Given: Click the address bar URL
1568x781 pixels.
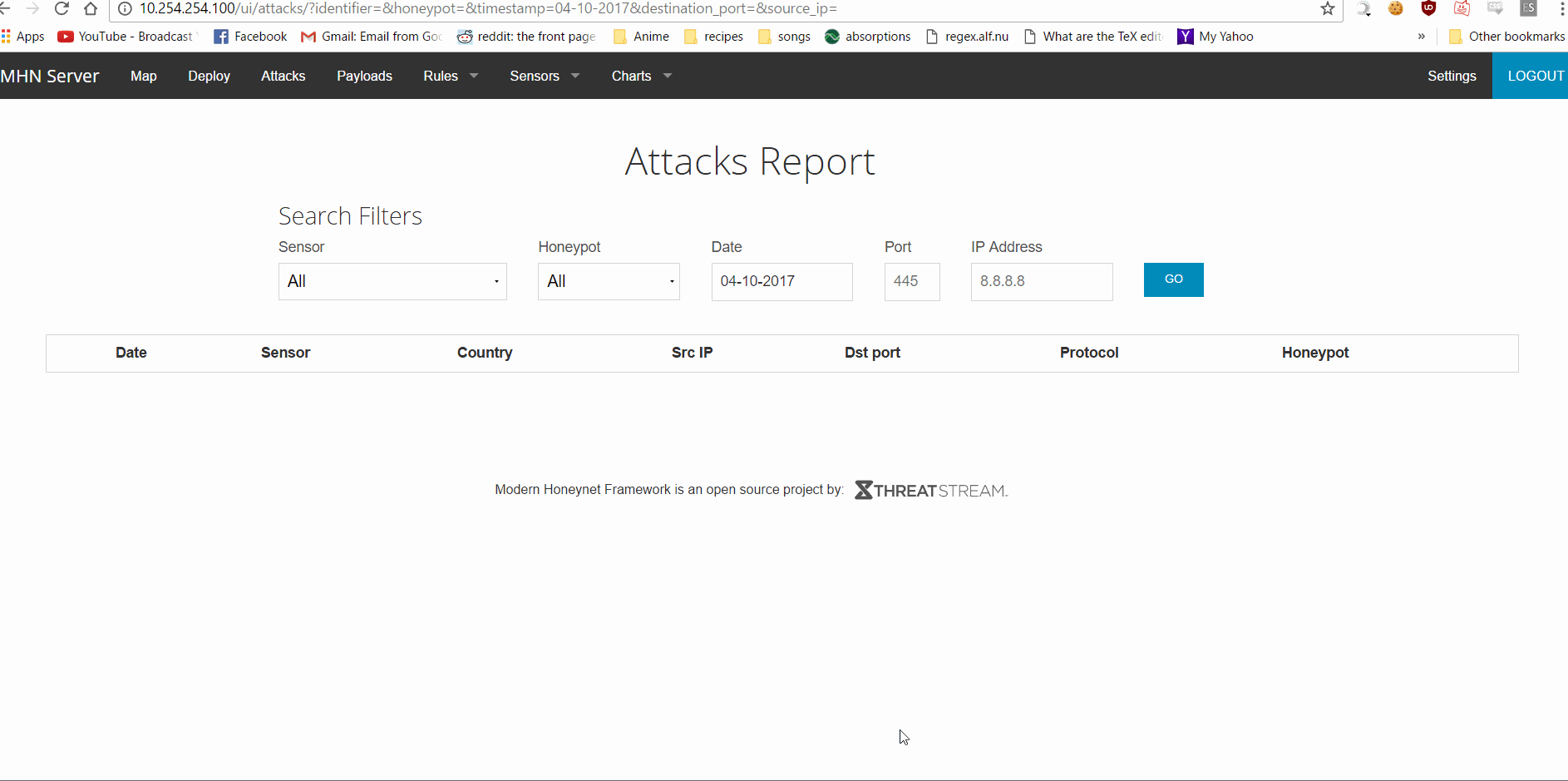Looking at the screenshot, I should pos(488,9).
